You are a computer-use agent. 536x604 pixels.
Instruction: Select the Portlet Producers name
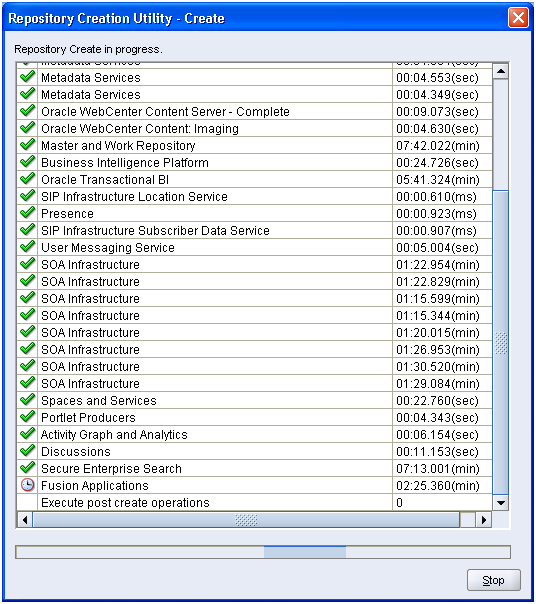(88, 418)
